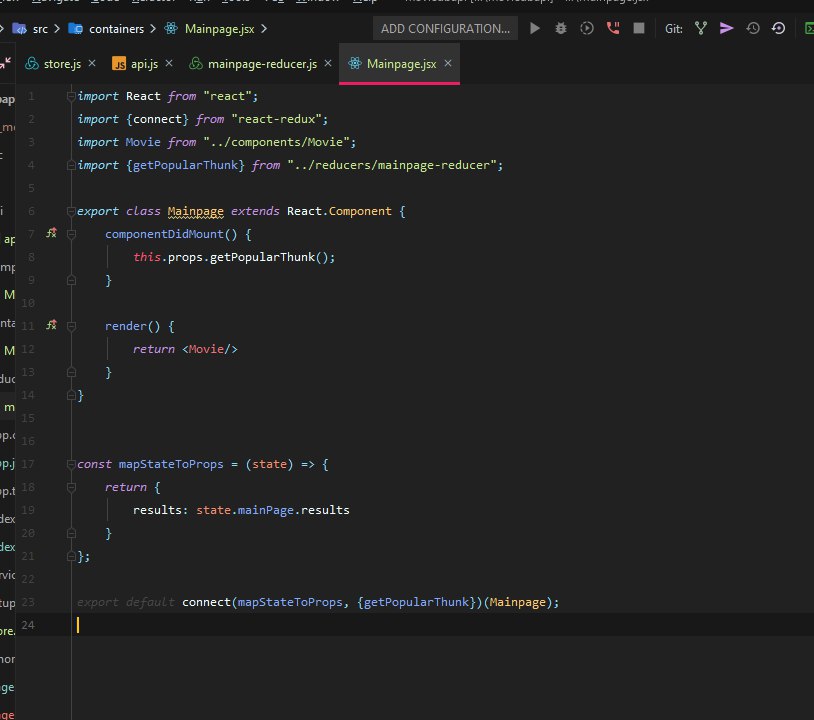Close the api.js editor tab

[x=168, y=64]
